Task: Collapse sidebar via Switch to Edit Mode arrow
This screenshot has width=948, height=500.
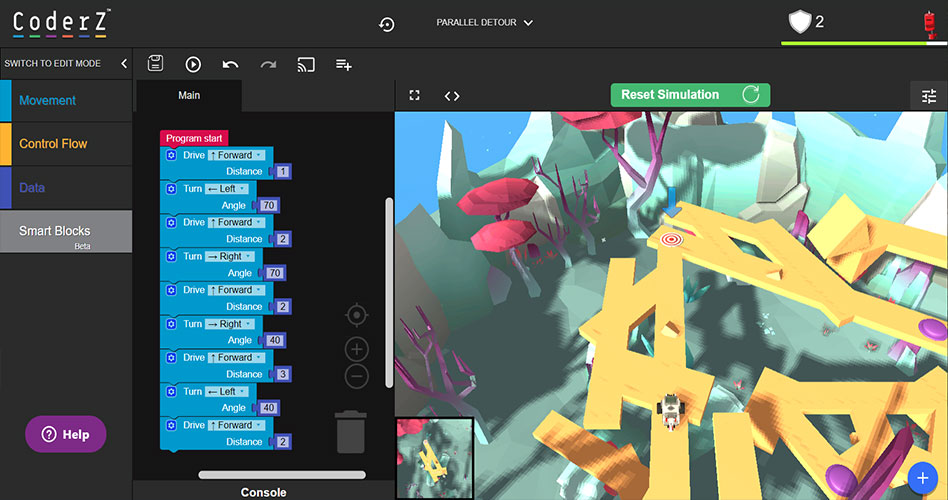Action: (124, 63)
